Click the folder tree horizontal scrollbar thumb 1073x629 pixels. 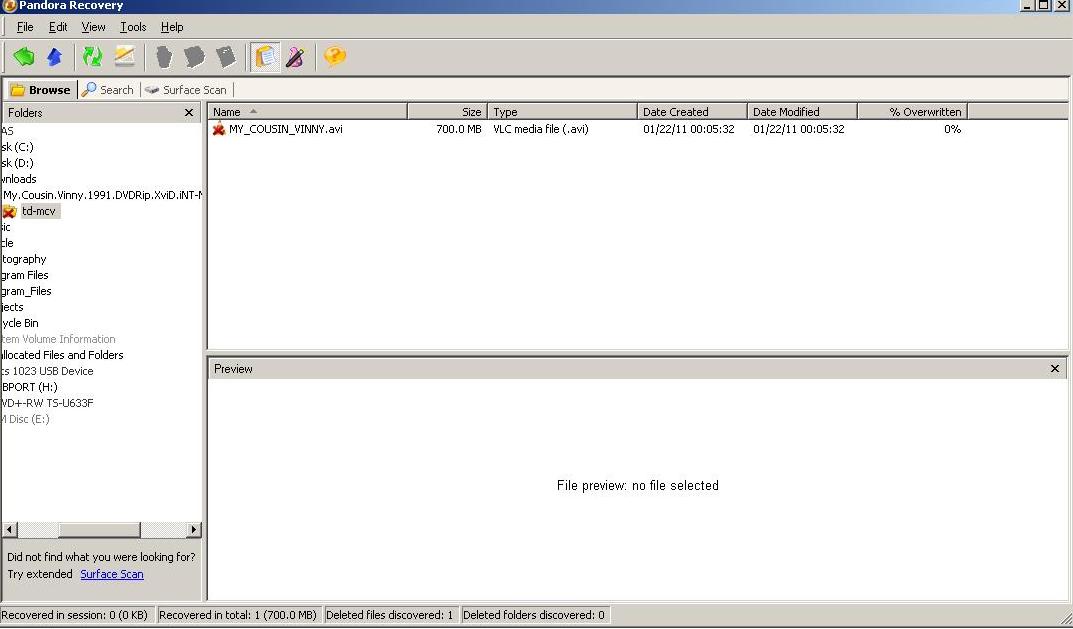tap(99, 529)
